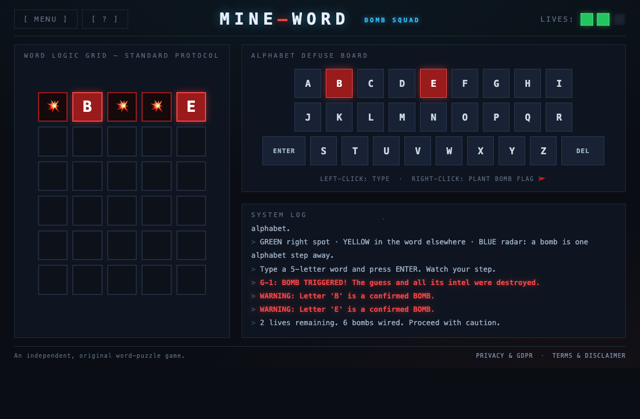This screenshot has width=640, height=419.
Task: Choose the N key
Action: [433, 117]
